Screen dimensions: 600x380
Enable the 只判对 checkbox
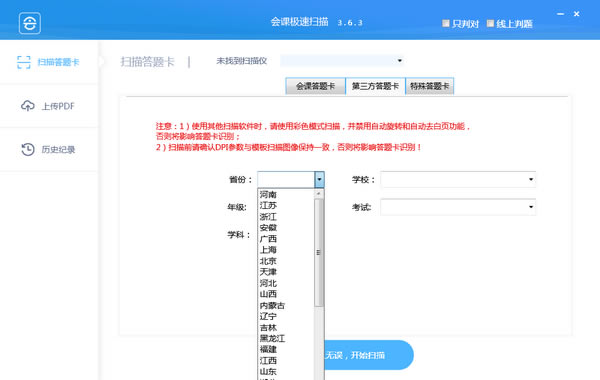pos(446,23)
